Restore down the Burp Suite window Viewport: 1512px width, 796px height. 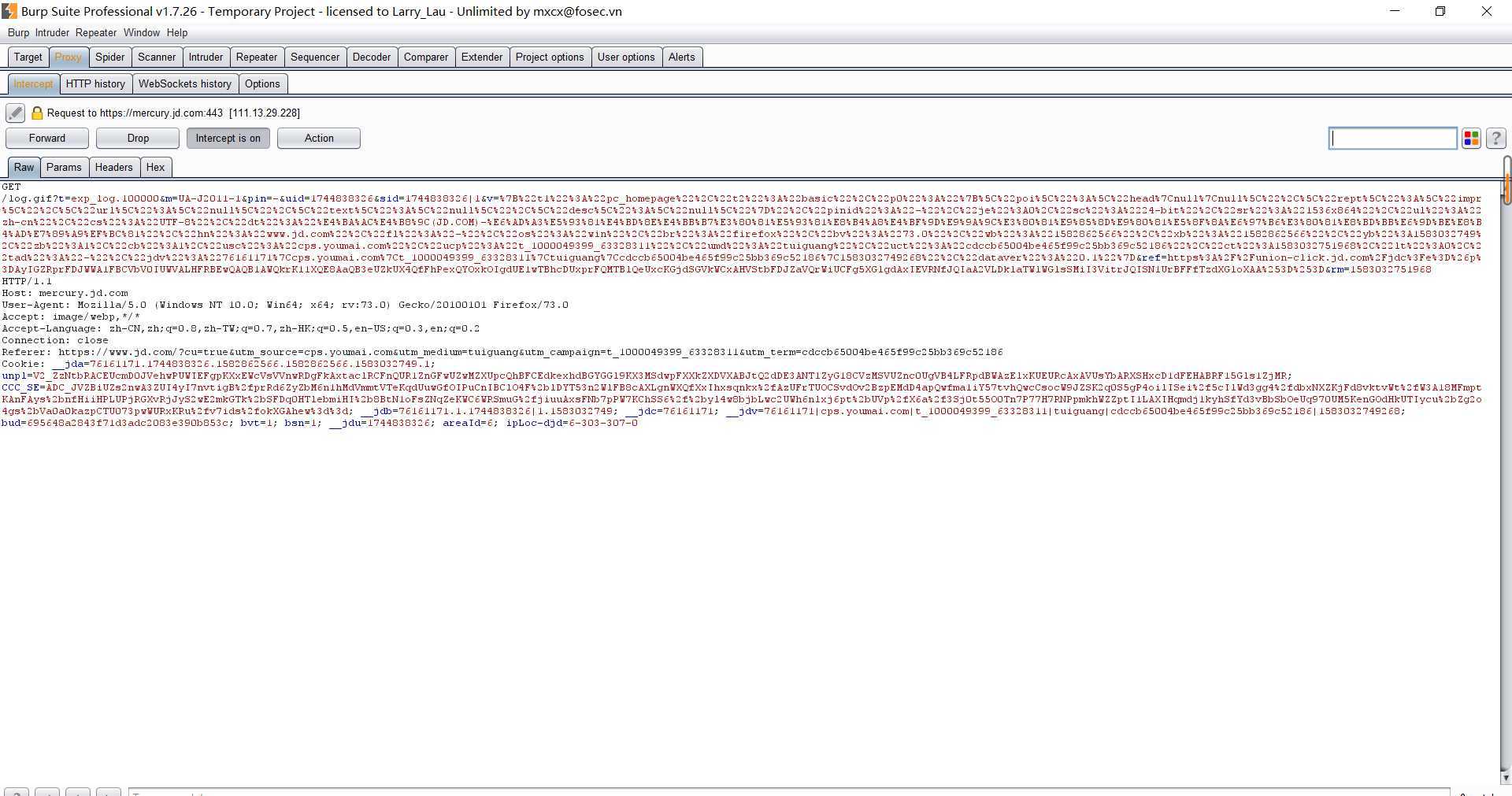point(1440,11)
